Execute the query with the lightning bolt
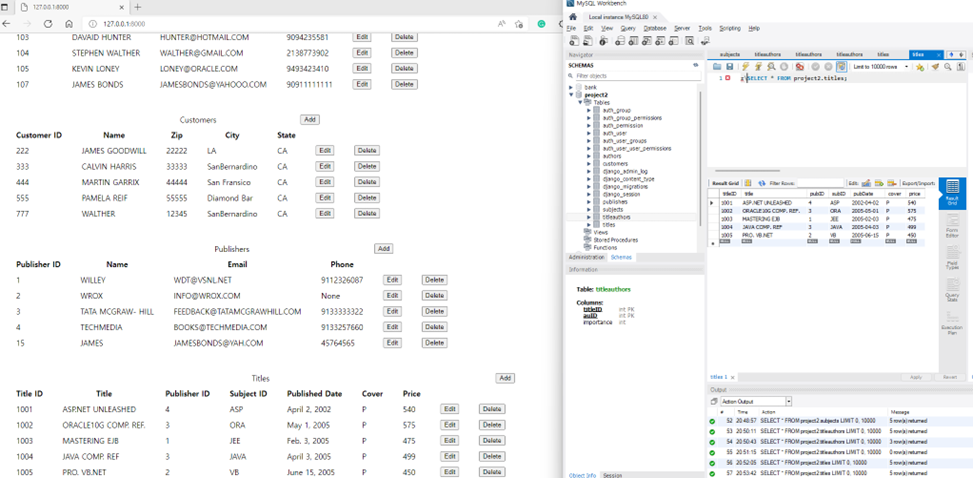The height and width of the screenshot is (478, 973). [x=745, y=66]
